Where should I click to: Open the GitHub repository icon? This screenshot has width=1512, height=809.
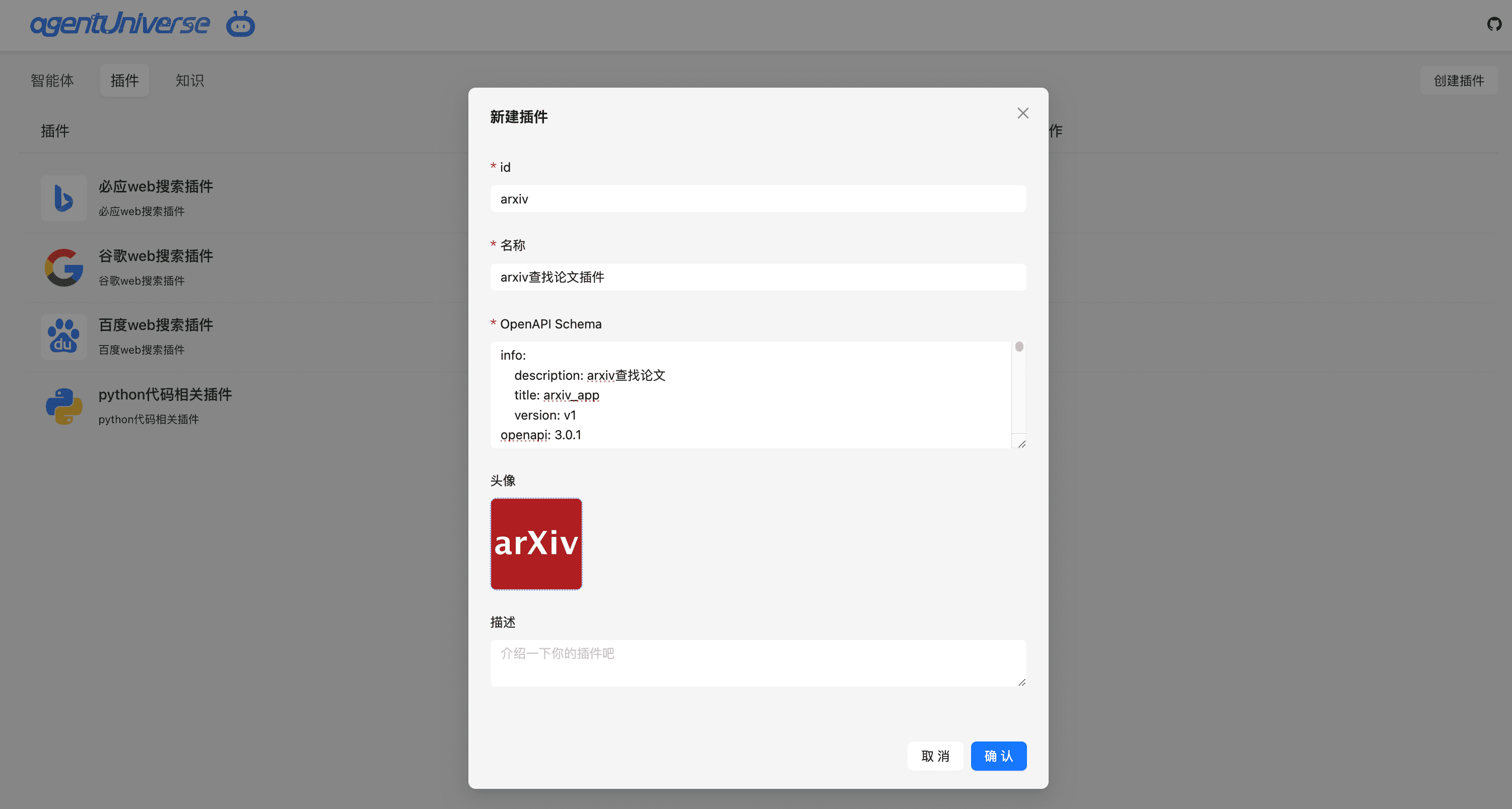pyautogui.click(x=1493, y=24)
